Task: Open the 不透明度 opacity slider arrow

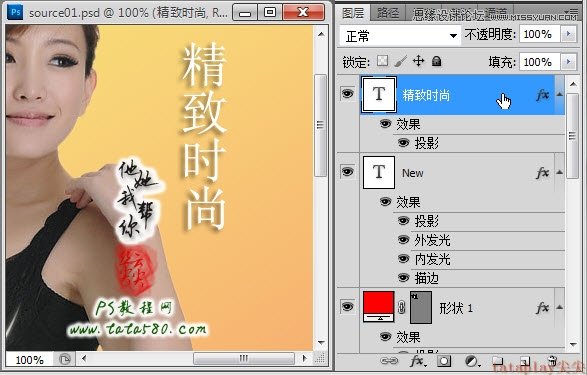Action: coord(569,34)
